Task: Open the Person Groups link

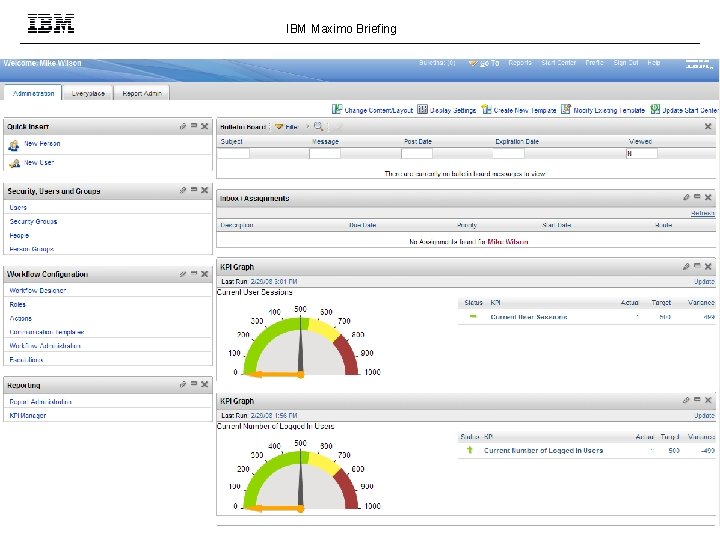Action: click(x=31, y=249)
